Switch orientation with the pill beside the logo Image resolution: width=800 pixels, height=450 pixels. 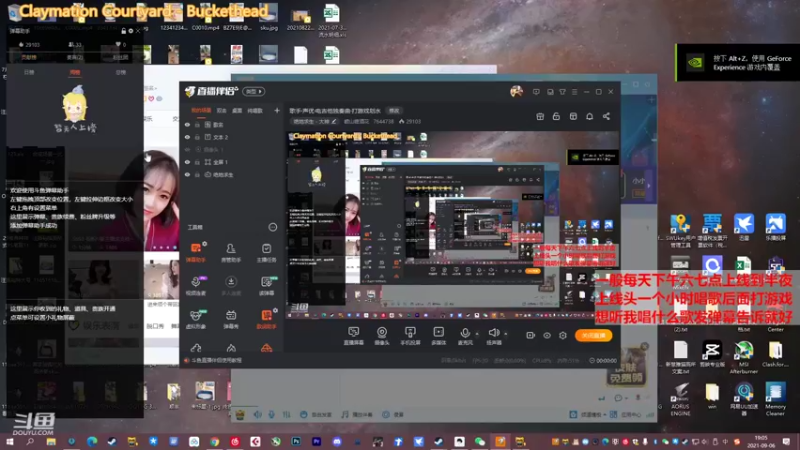coord(254,91)
